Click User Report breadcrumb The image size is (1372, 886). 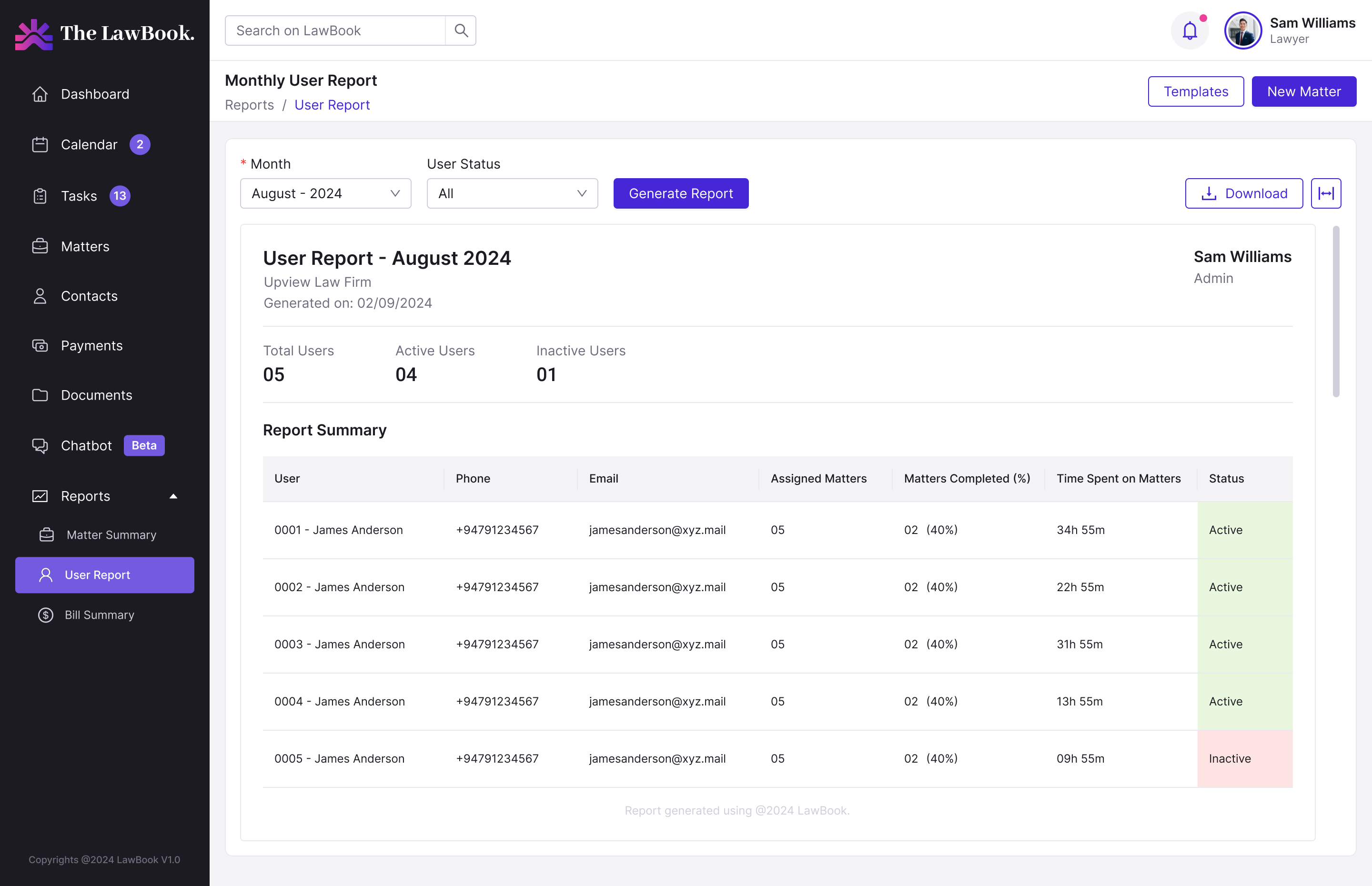pyautogui.click(x=332, y=105)
